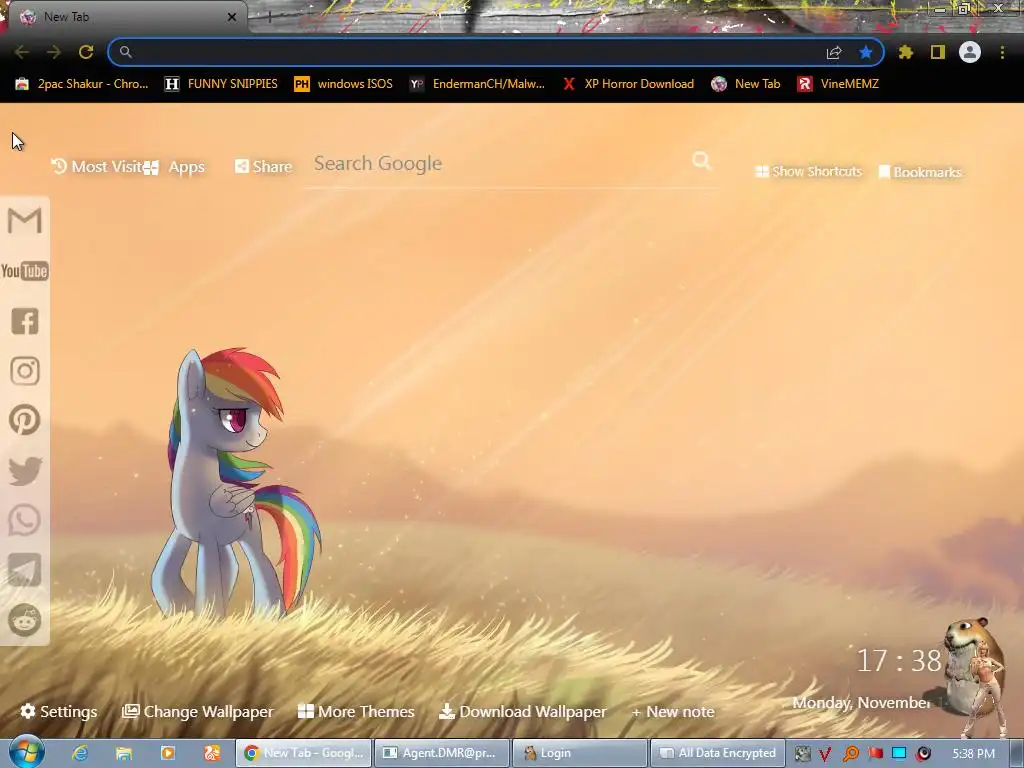
Task: Open the Telegram sidebar icon
Action: [25, 570]
